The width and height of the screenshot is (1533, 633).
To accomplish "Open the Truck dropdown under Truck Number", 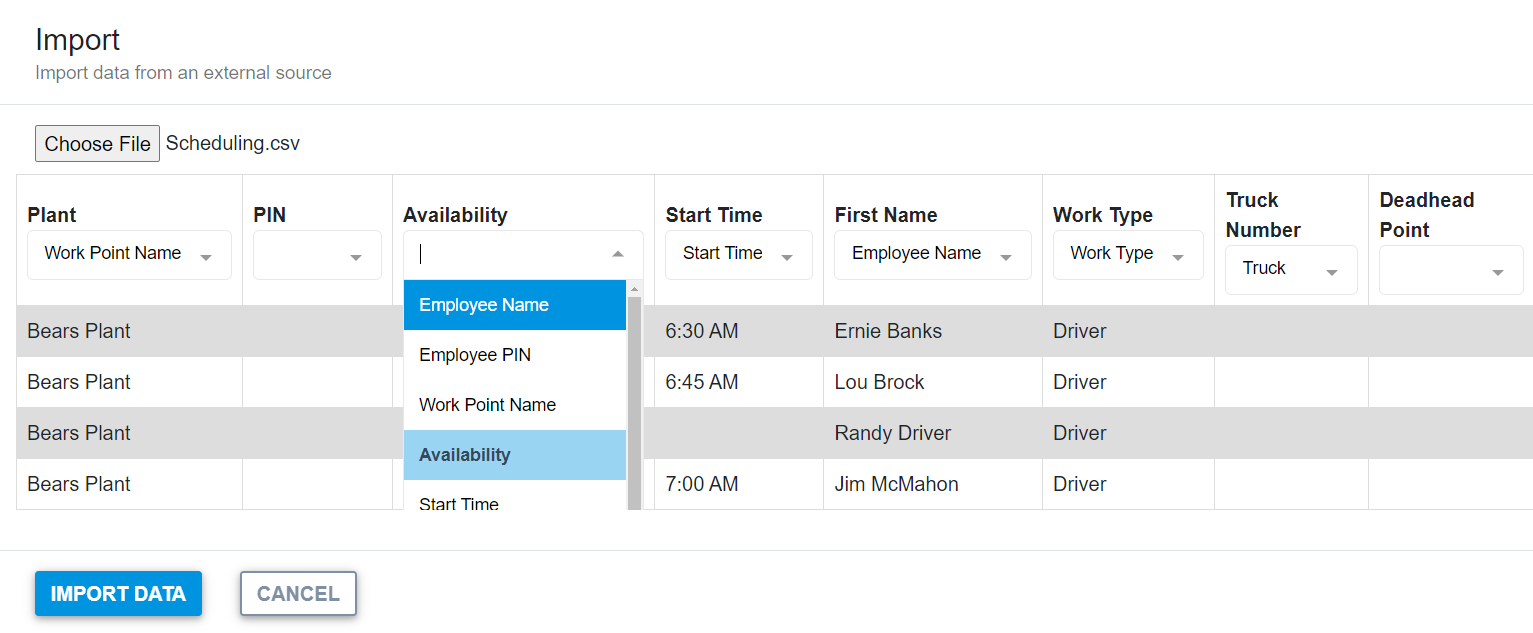I will (1290, 269).
